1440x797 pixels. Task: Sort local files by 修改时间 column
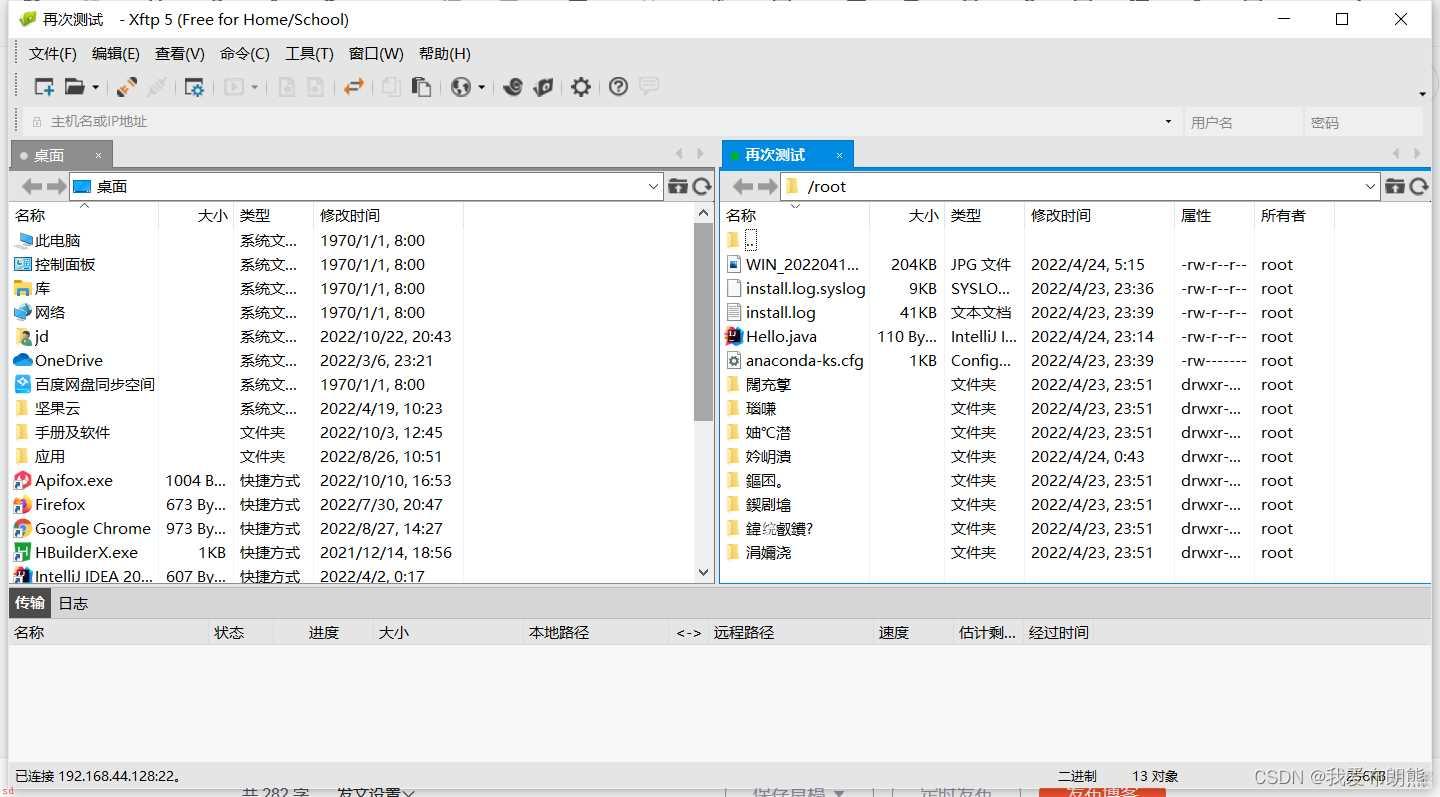(x=388, y=215)
